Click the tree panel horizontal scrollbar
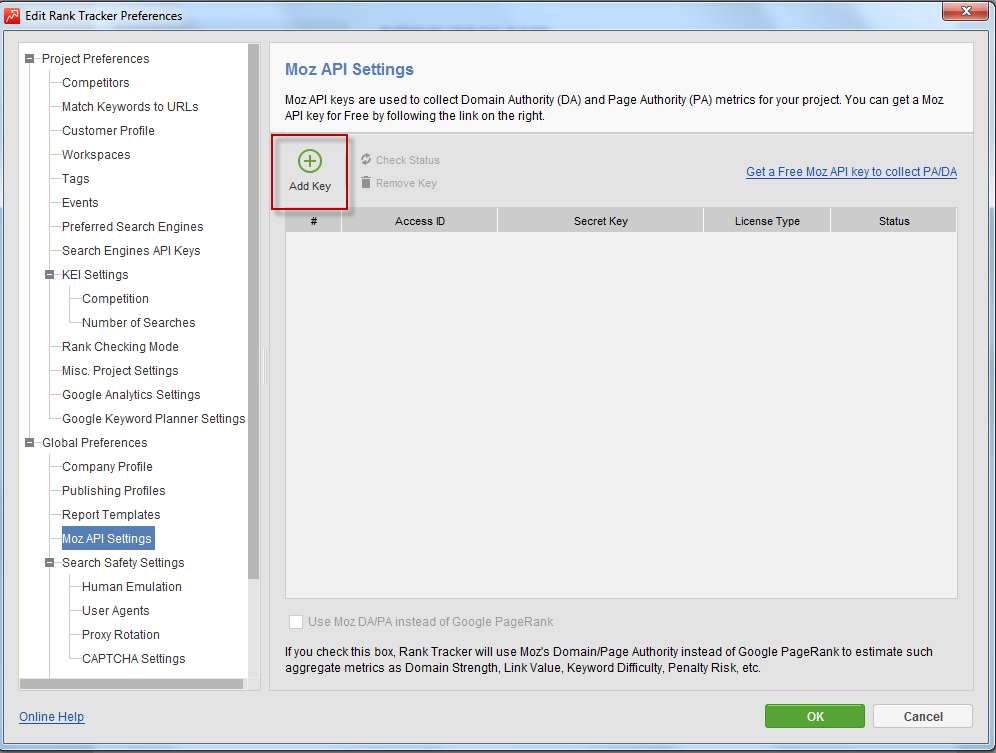Viewport: 996px width, 753px height. (131, 684)
